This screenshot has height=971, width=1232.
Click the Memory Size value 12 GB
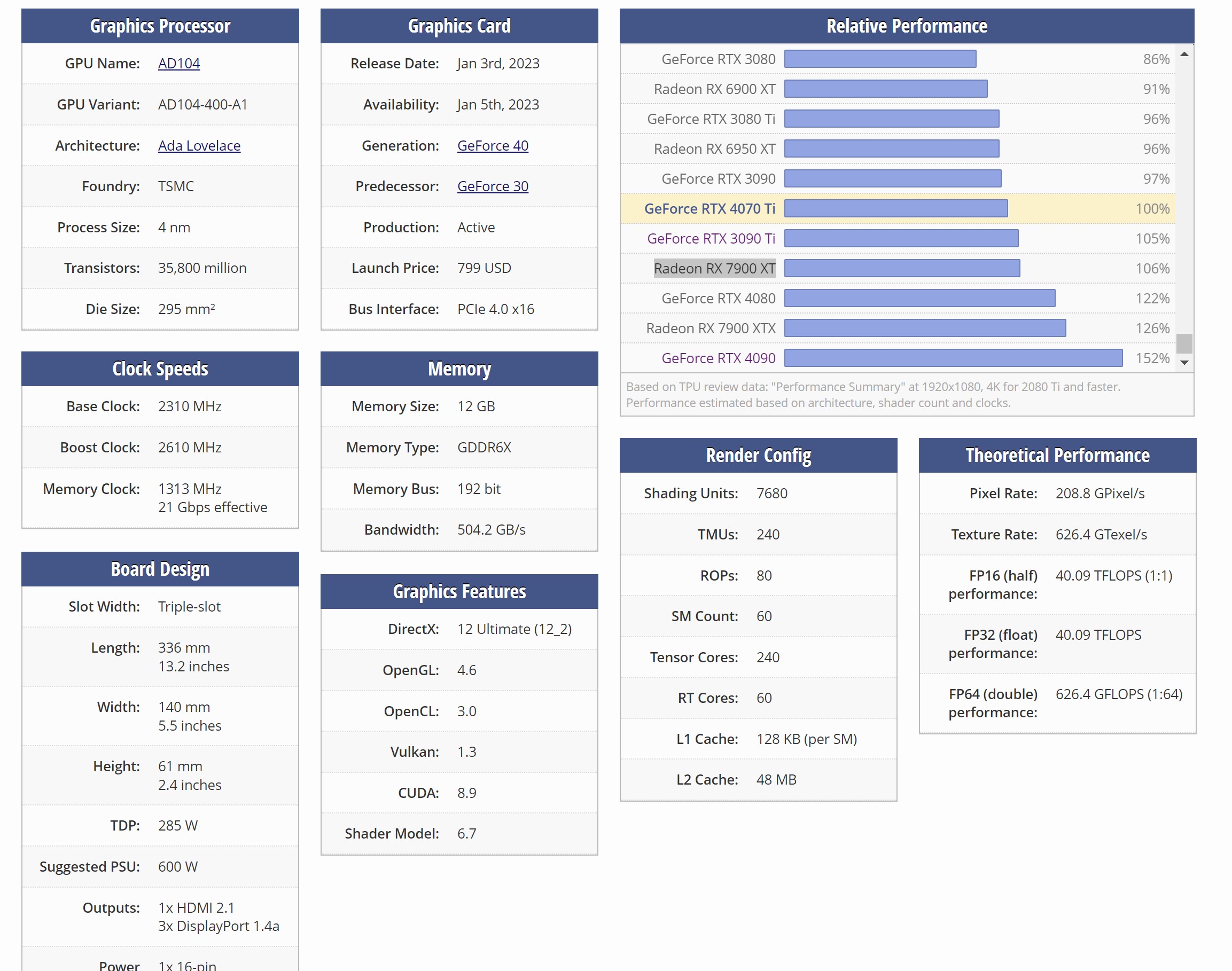476,406
